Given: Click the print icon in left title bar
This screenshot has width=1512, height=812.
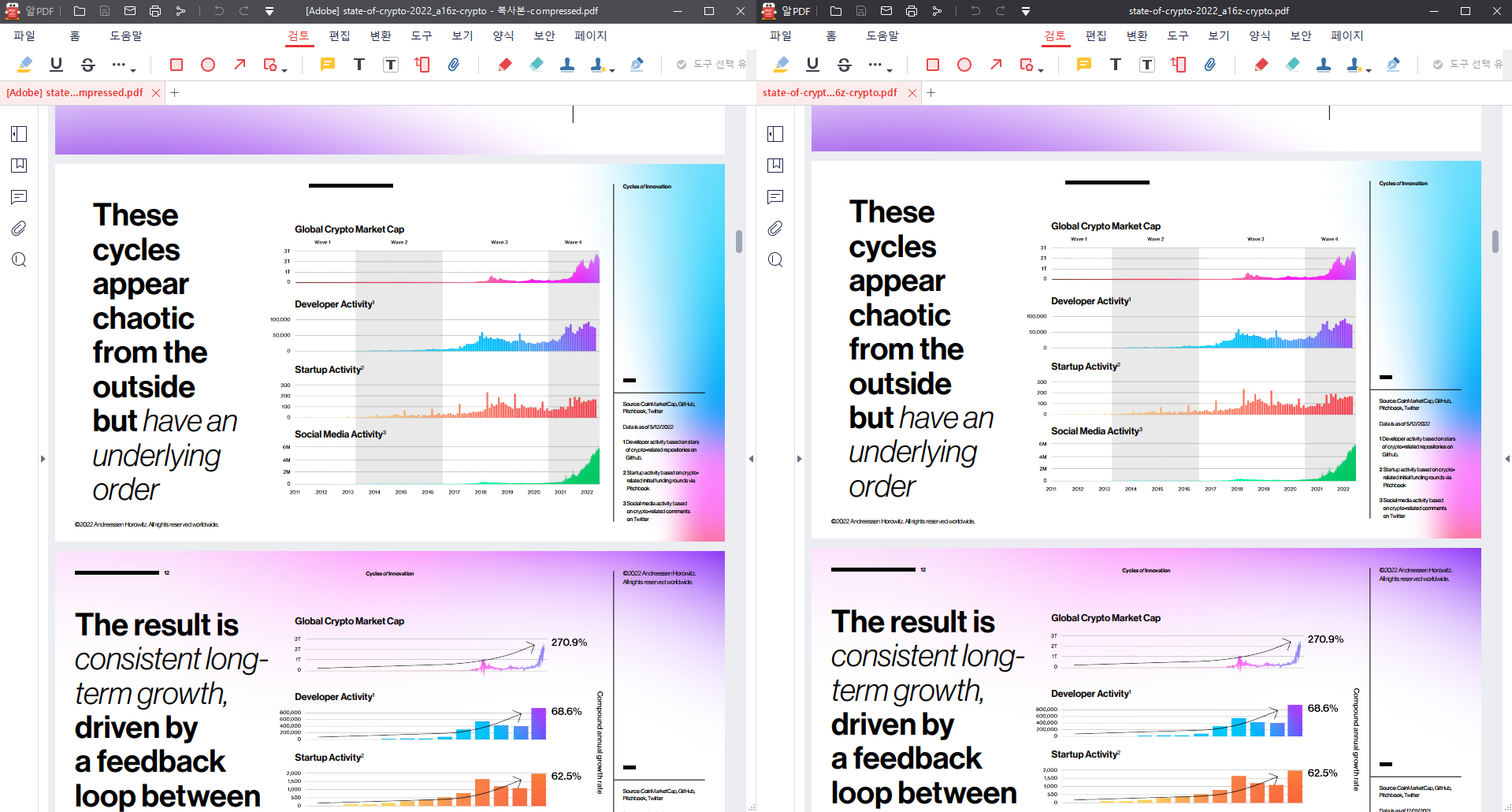Looking at the screenshot, I should [x=155, y=11].
